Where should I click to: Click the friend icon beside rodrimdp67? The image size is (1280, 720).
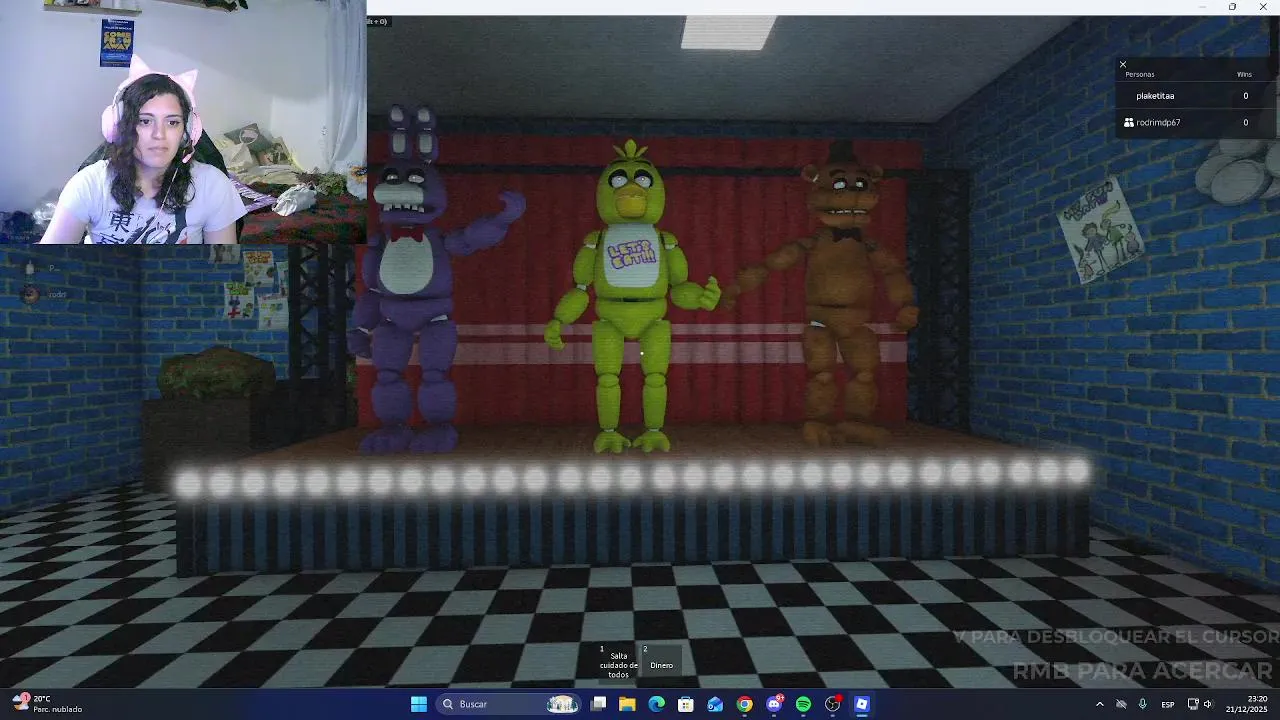[1129, 122]
